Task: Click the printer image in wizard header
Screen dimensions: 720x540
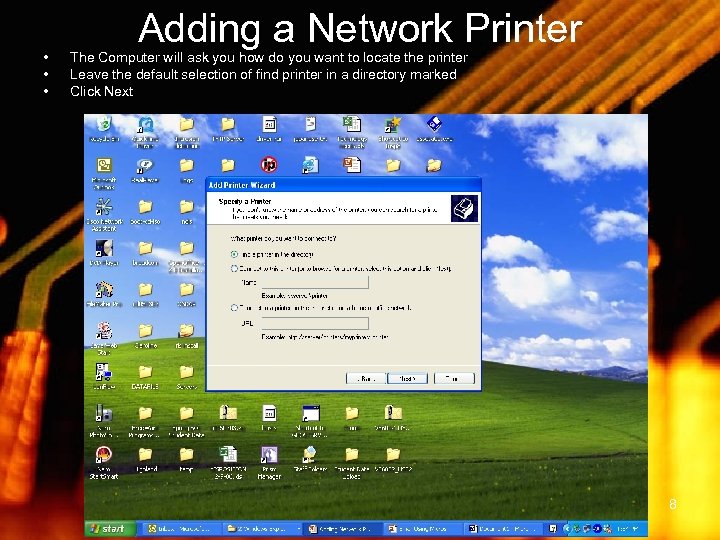Action: 464,208
